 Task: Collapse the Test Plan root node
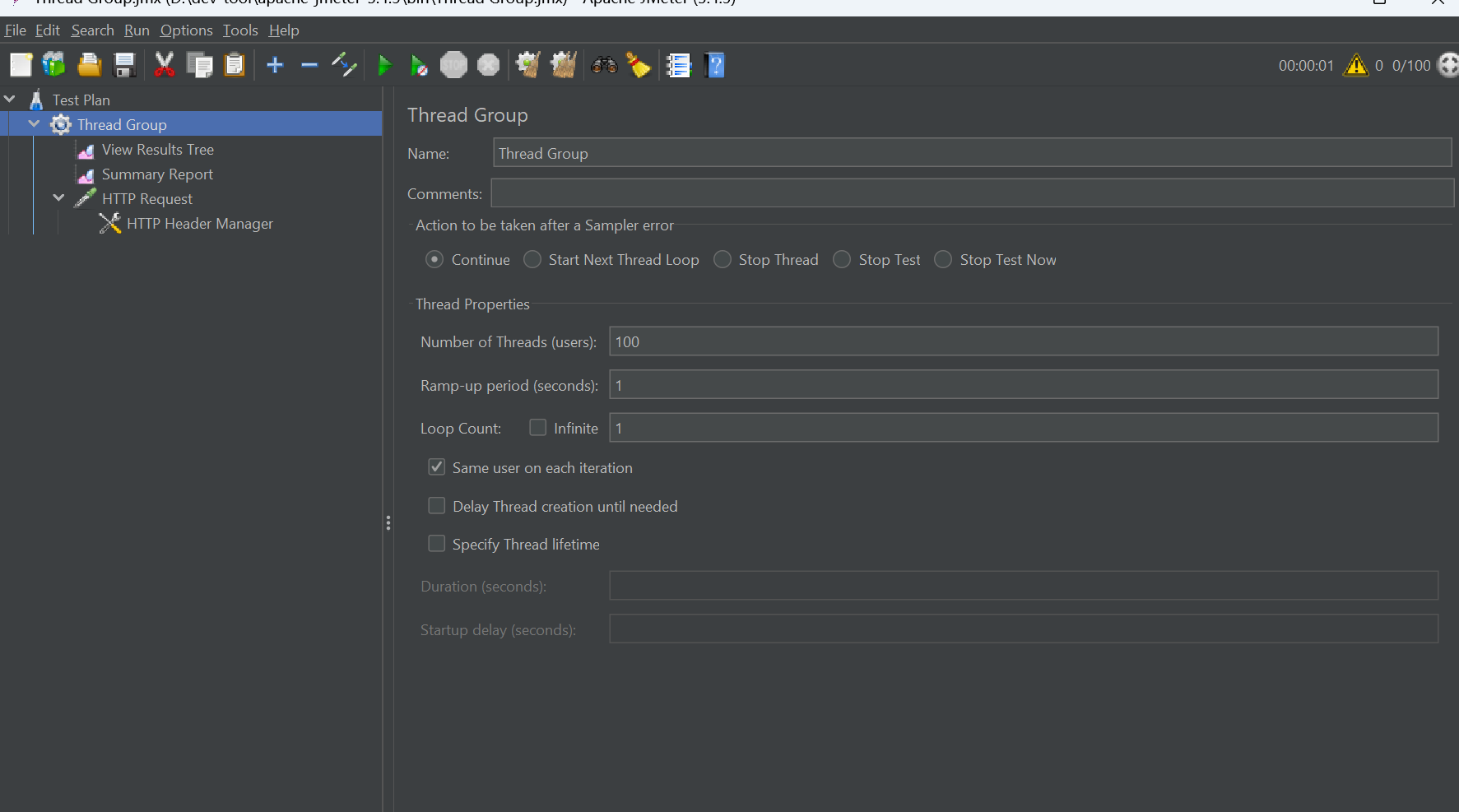click(10, 100)
